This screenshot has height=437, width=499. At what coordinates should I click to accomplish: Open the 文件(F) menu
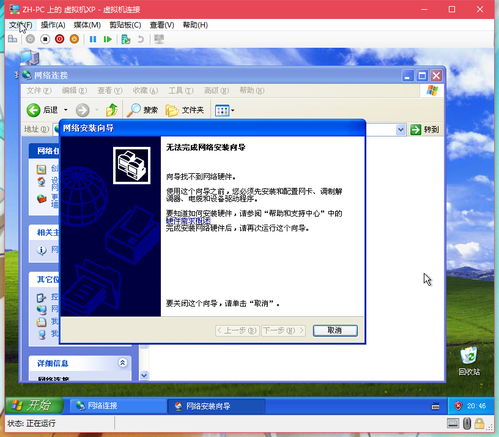20,25
